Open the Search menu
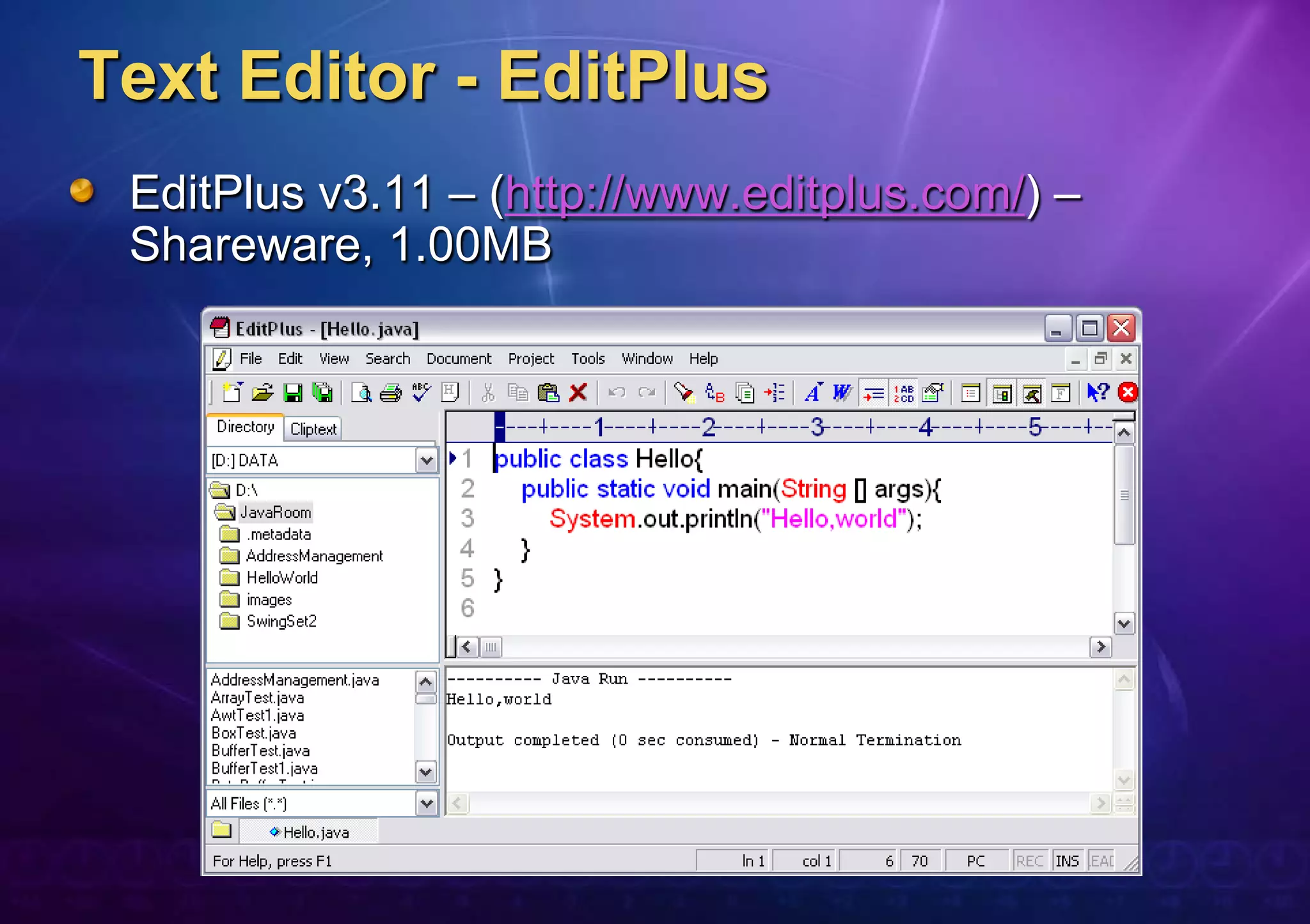Viewport: 1310px width, 924px height. tap(388, 359)
